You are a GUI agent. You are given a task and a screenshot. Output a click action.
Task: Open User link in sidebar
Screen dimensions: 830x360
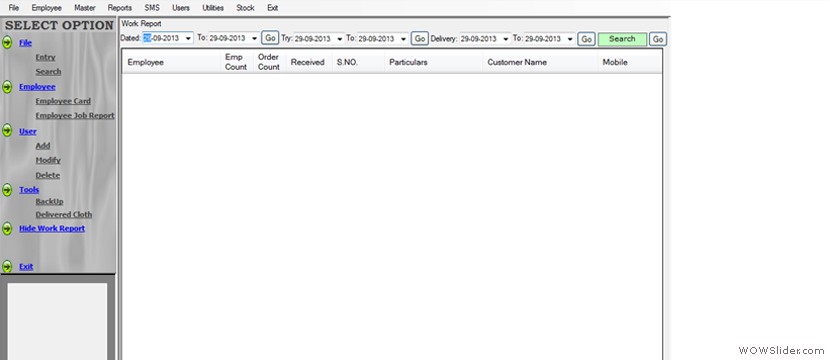28,131
